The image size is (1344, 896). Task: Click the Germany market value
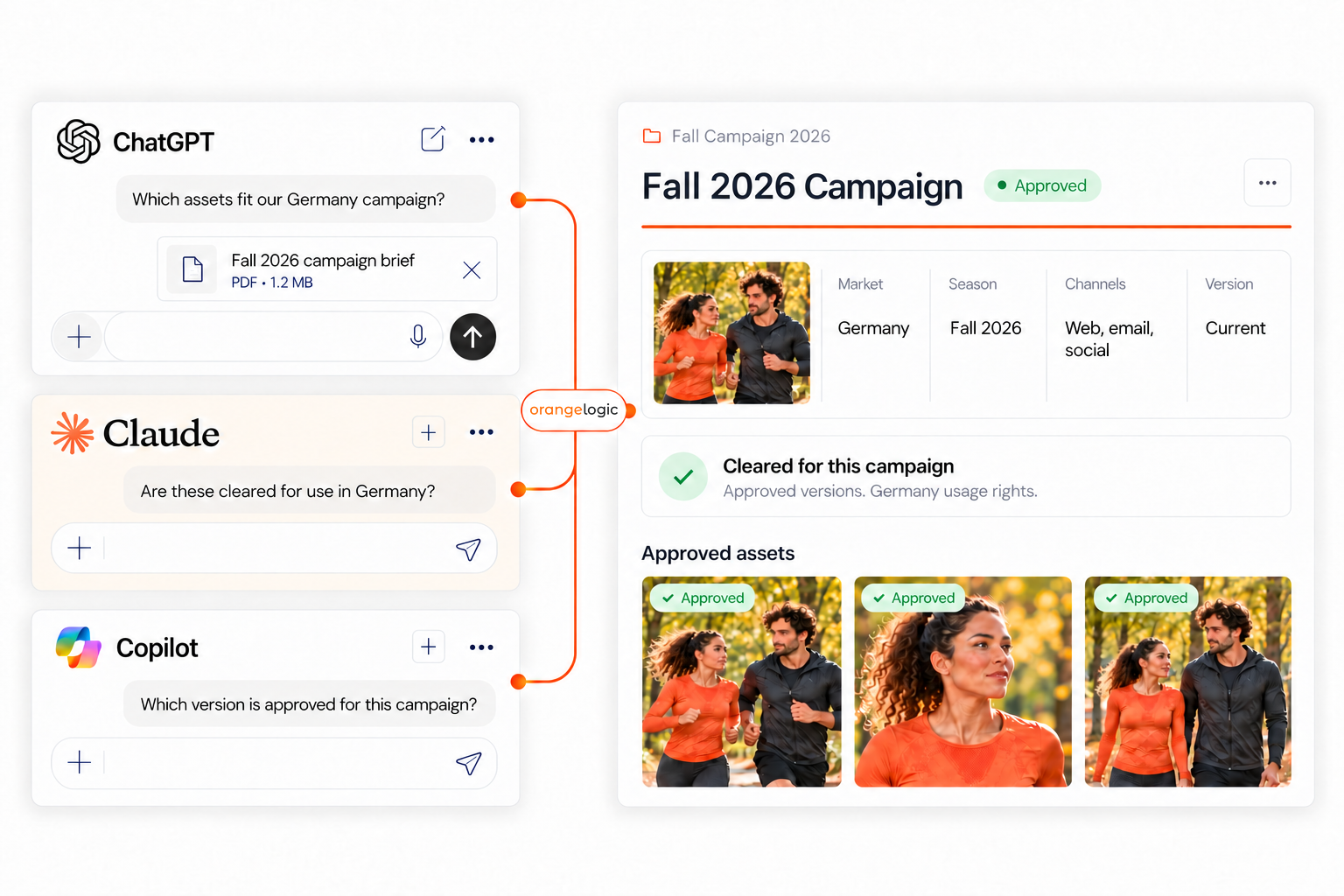point(873,328)
